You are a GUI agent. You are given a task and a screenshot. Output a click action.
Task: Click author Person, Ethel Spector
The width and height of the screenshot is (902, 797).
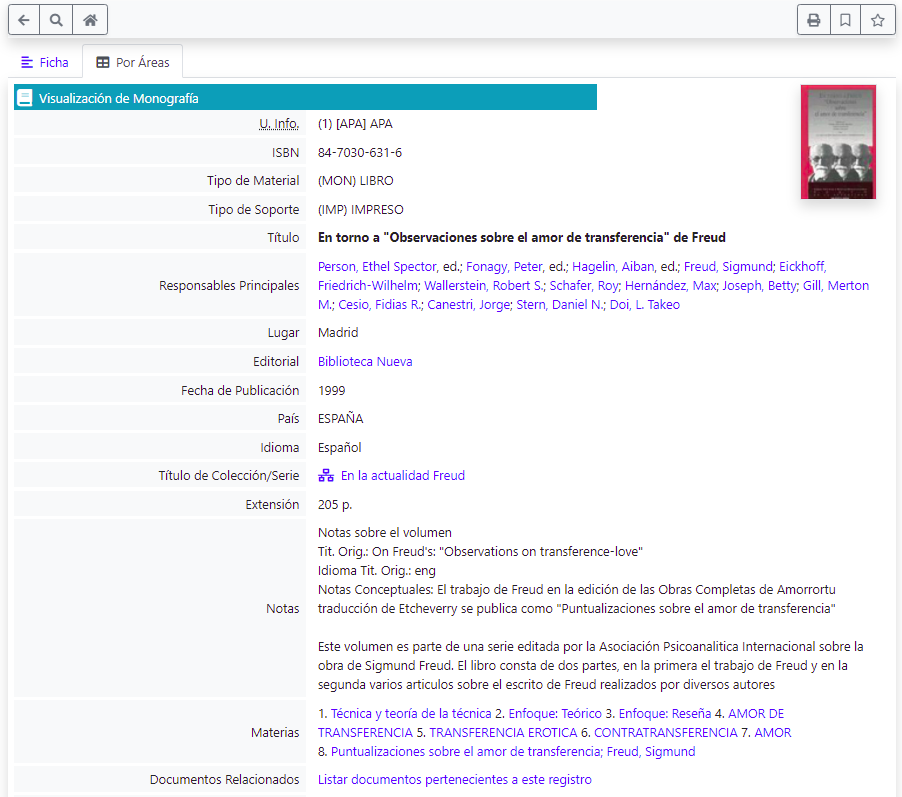click(x=377, y=267)
